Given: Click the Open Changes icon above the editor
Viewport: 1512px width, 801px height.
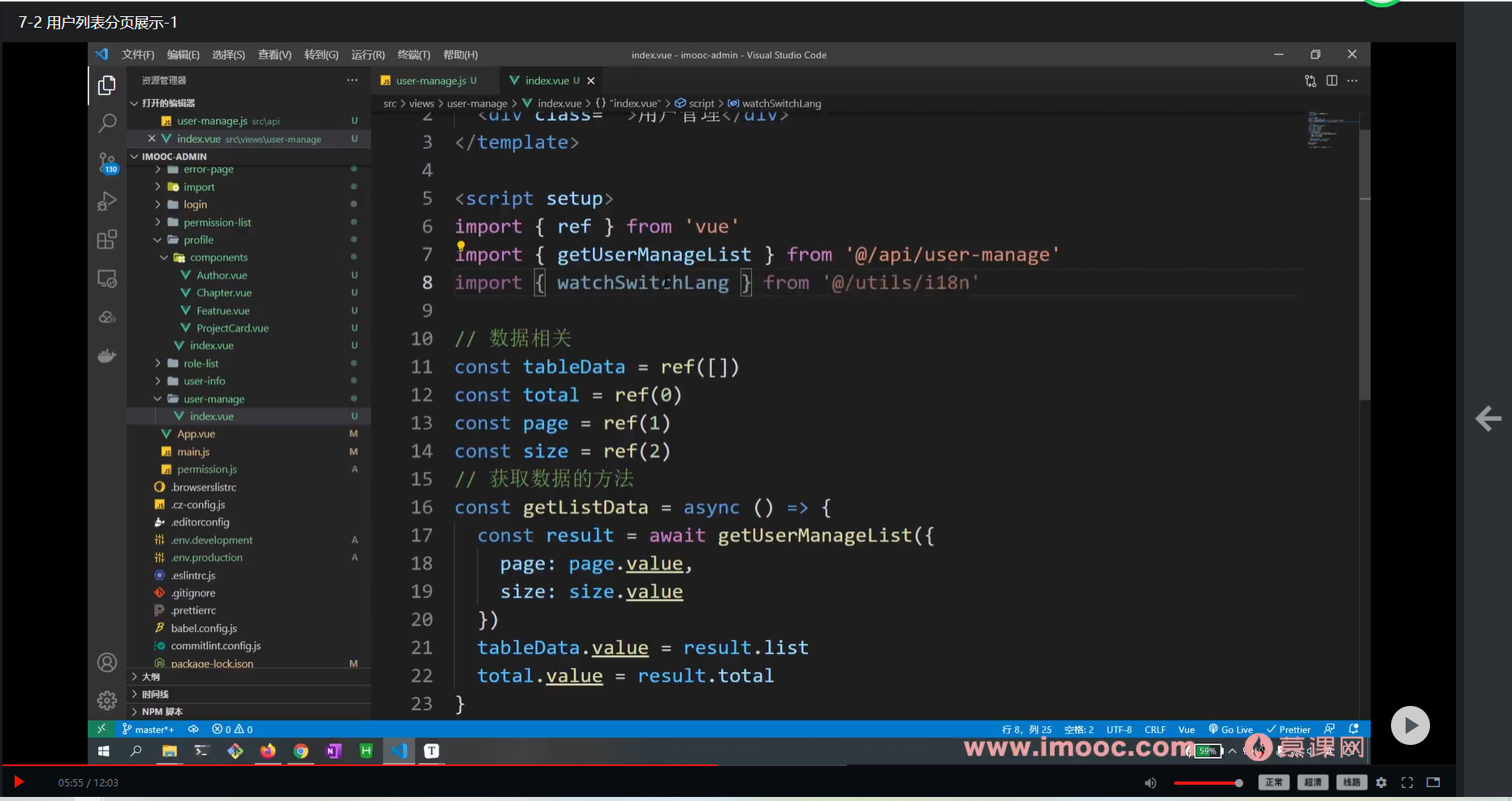Looking at the screenshot, I should coord(1311,80).
